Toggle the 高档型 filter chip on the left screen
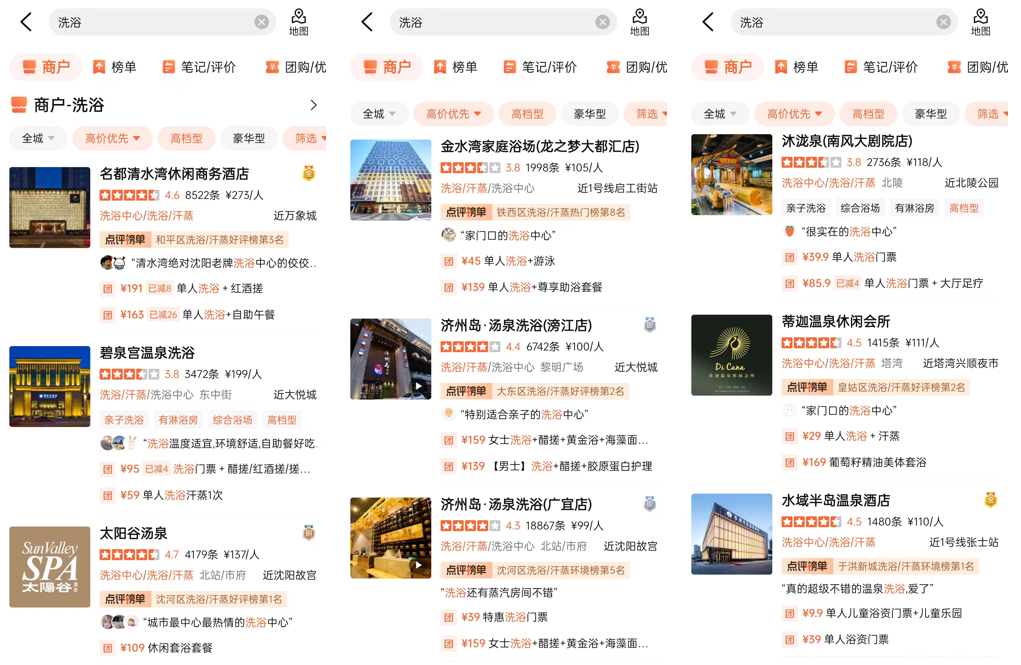Image resolution: width=1021 pixels, height=665 pixels. [x=186, y=138]
